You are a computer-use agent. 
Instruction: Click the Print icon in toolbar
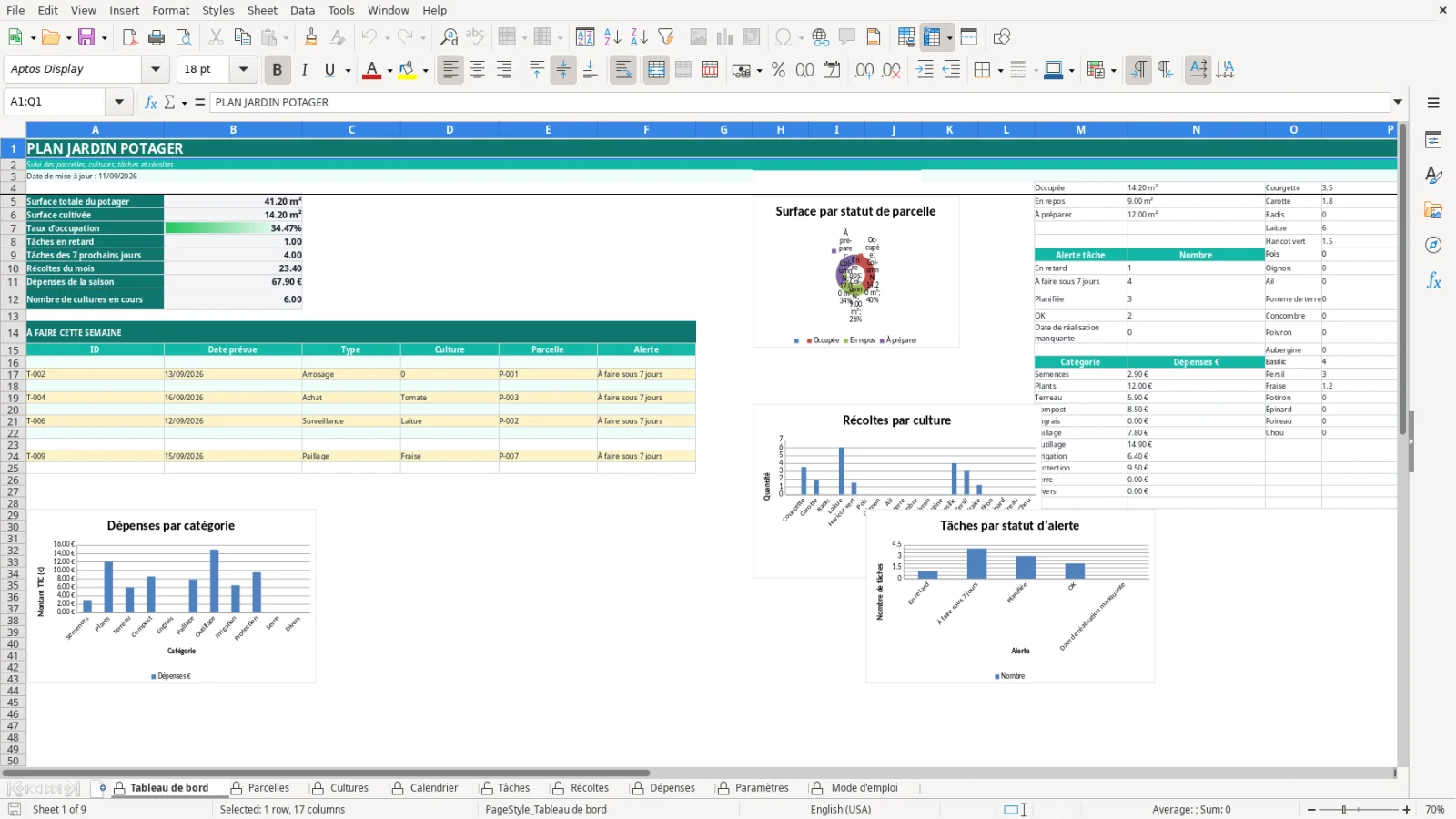[157, 37]
